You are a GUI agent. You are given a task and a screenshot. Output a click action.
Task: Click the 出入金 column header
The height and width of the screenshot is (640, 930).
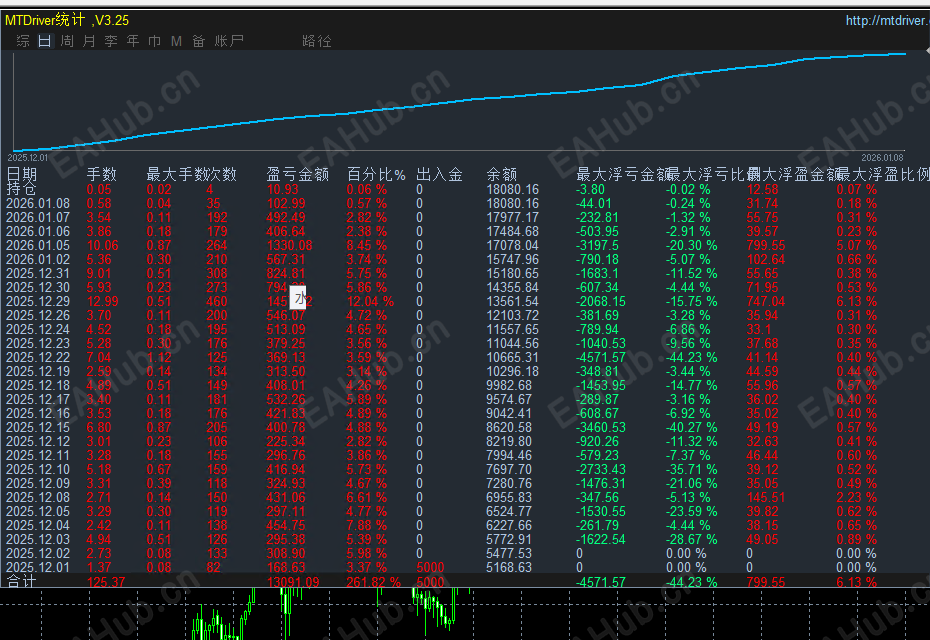(439, 174)
